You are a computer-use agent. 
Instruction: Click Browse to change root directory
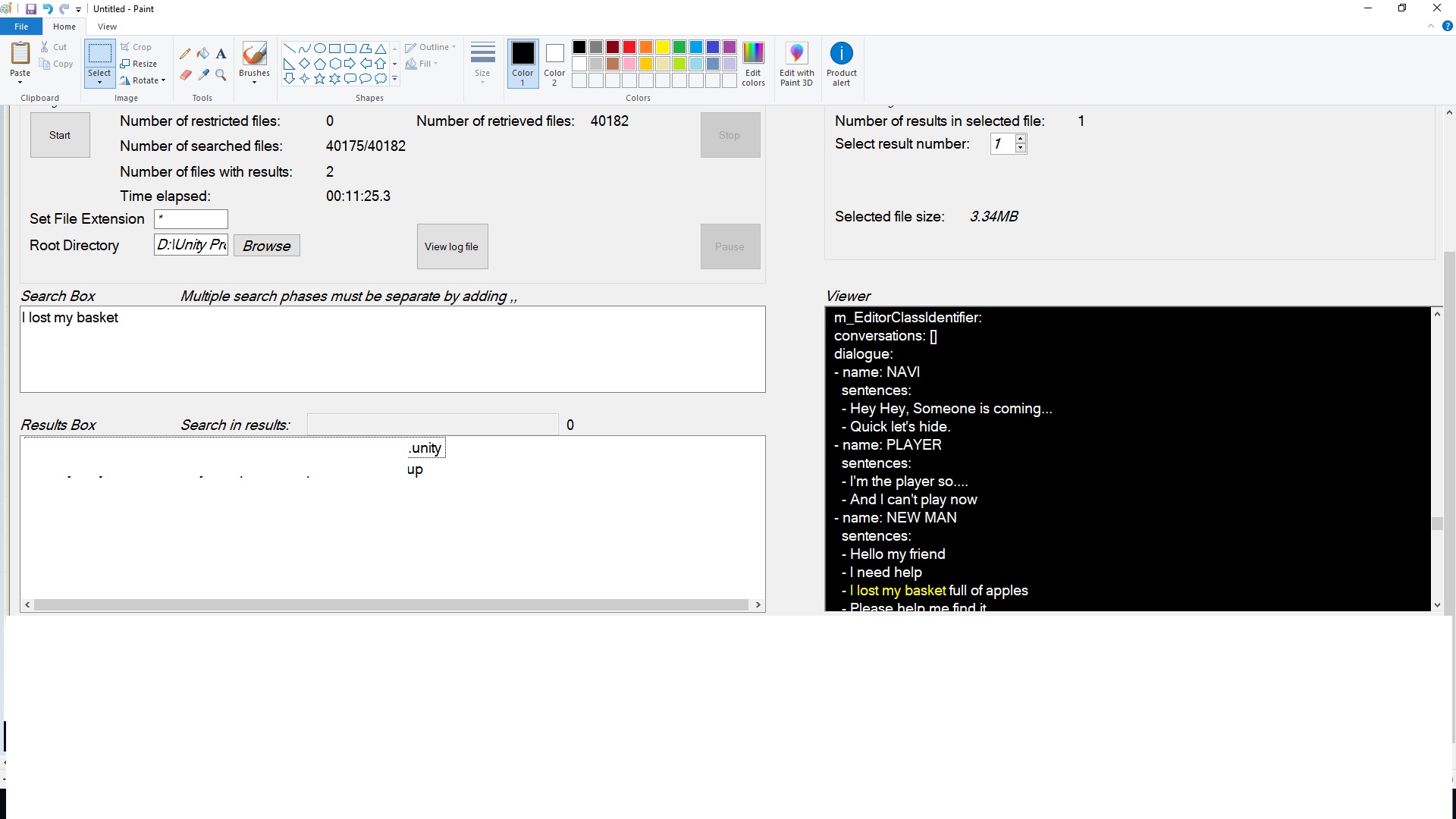pyautogui.click(x=265, y=245)
